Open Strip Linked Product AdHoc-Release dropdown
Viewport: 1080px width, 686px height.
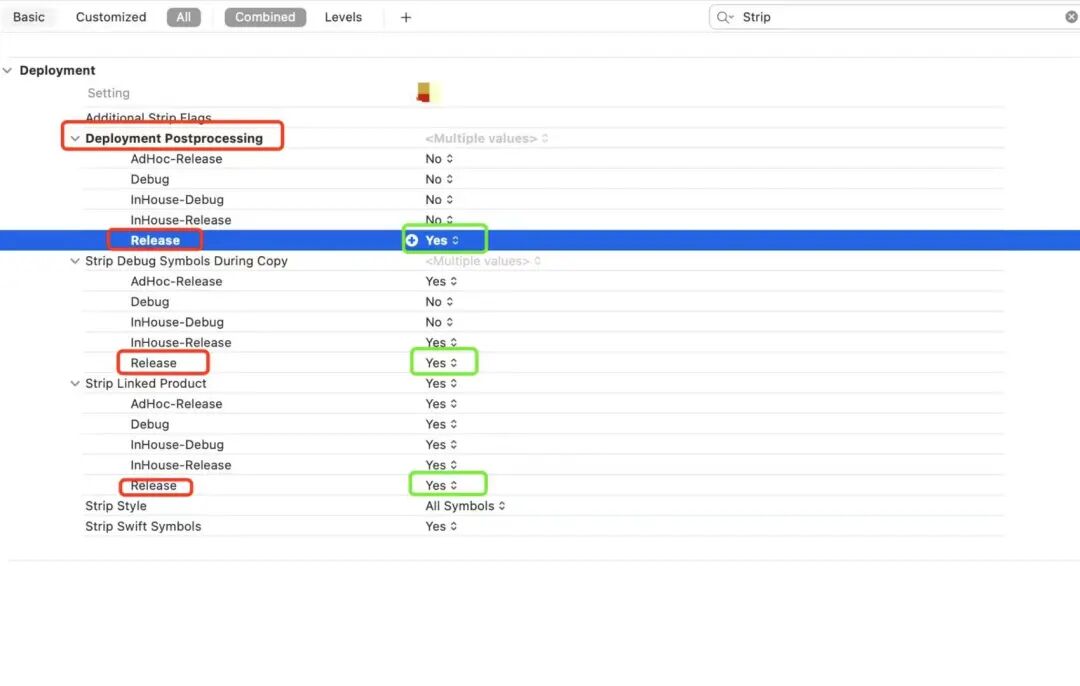pos(441,404)
